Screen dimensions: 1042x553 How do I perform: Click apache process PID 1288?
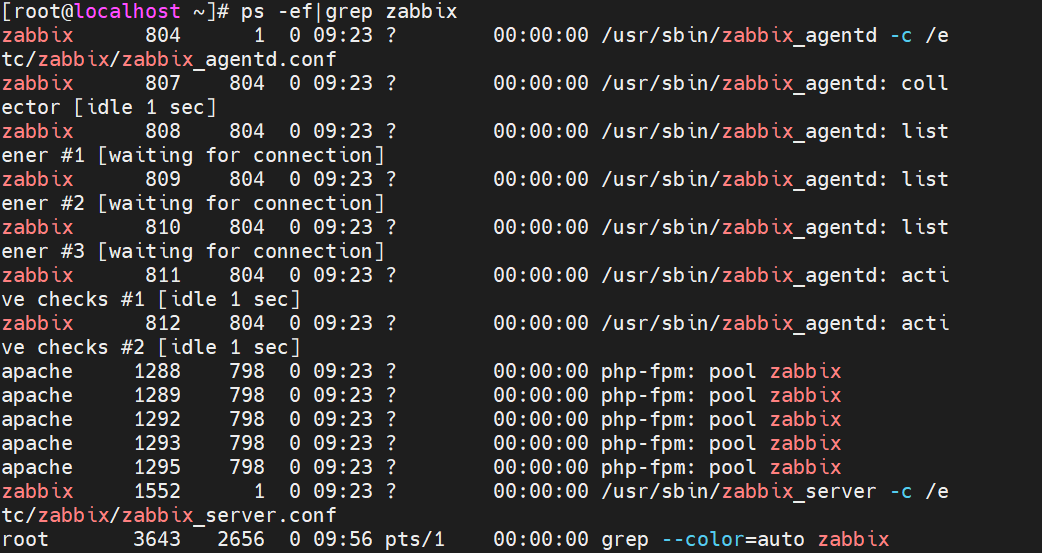(x=157, y=371)
